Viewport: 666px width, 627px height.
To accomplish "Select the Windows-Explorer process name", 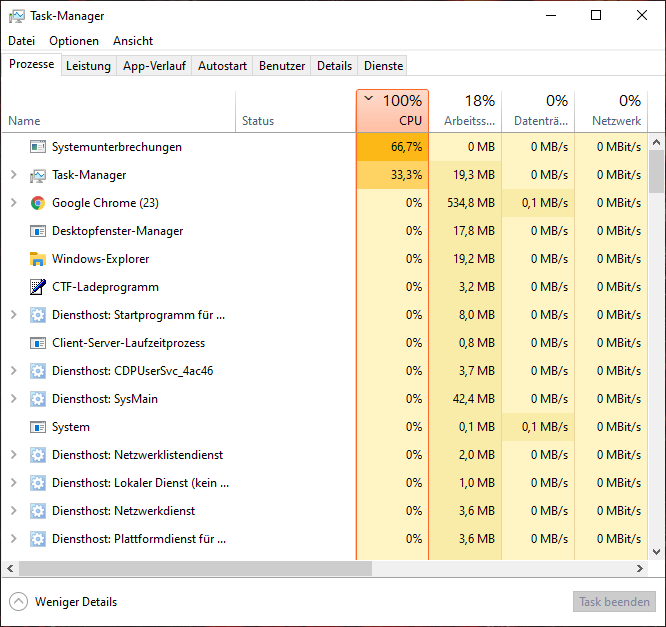I will click(101, 259).
